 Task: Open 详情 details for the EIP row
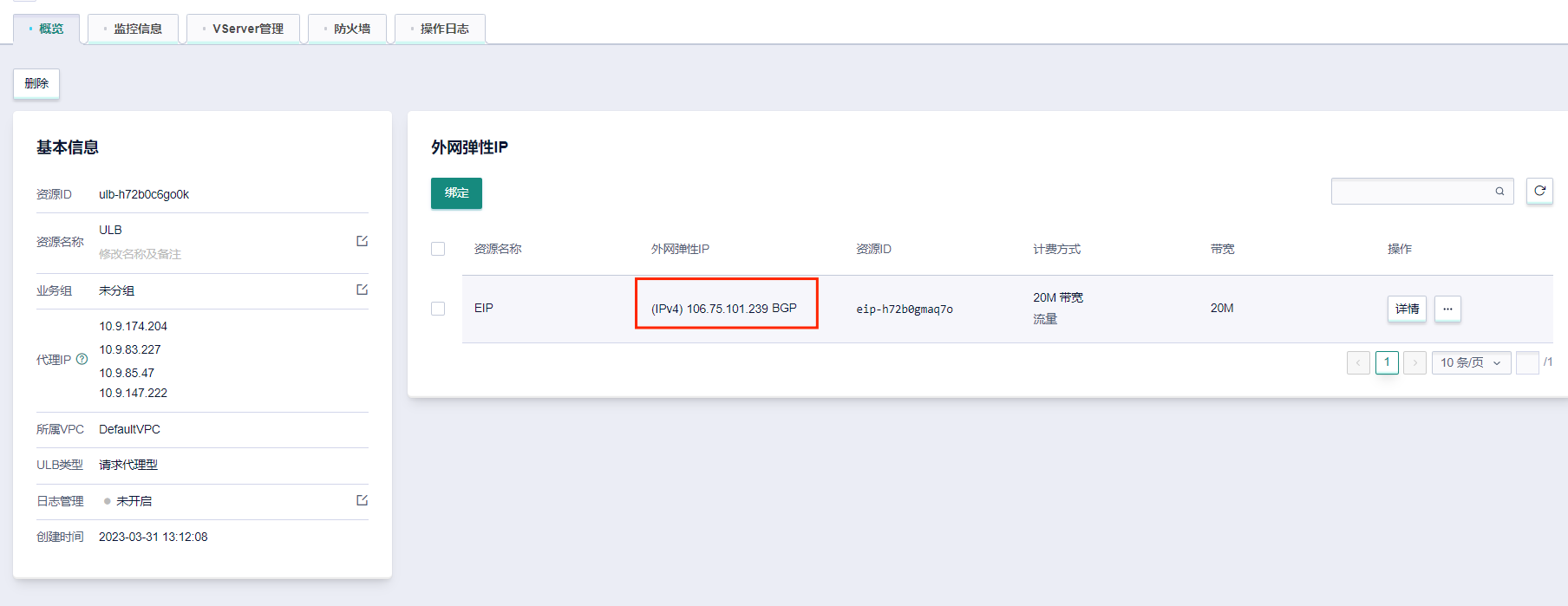coord(1407,309)
